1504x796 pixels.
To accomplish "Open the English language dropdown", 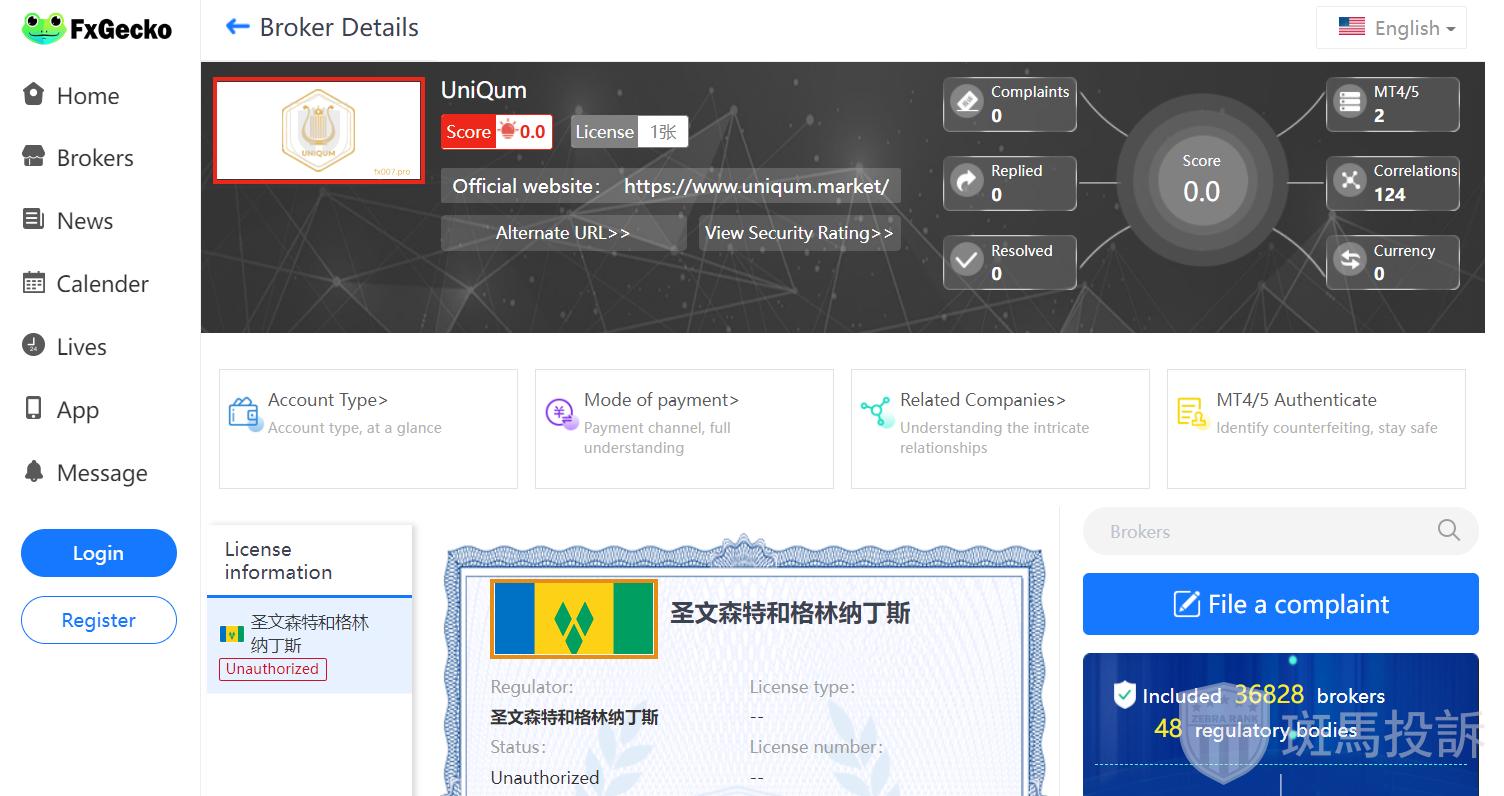I will 1391,28.
